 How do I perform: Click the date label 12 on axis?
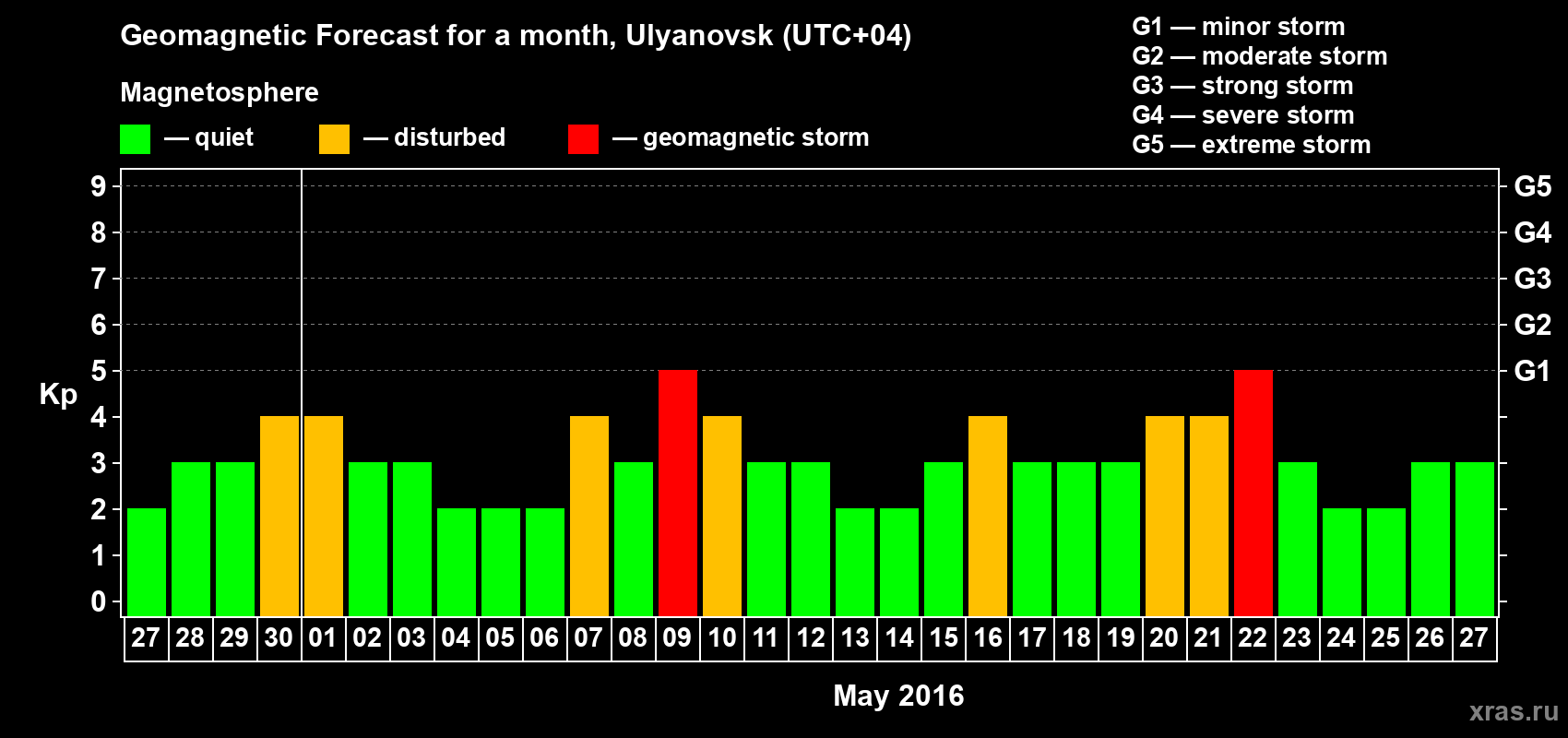[x=810, y=638]
